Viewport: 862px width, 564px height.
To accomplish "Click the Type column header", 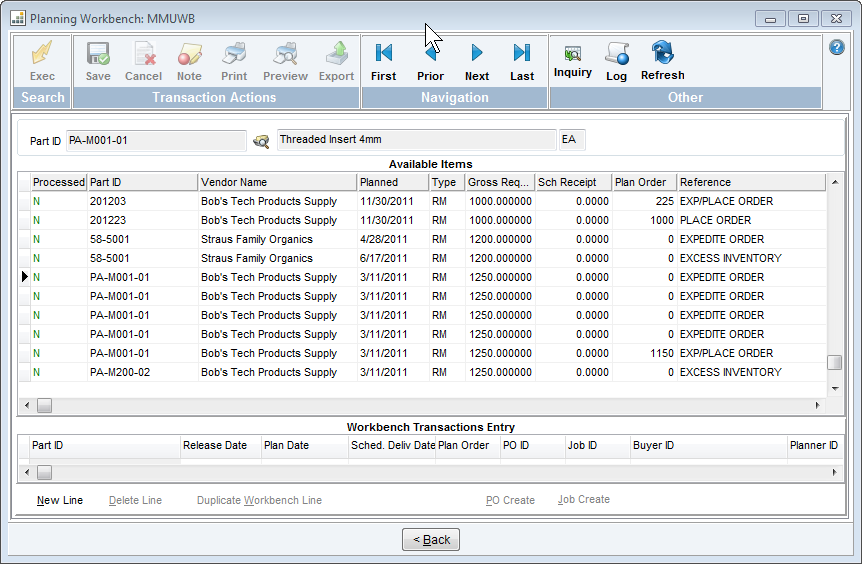I will tap(447, 182).
